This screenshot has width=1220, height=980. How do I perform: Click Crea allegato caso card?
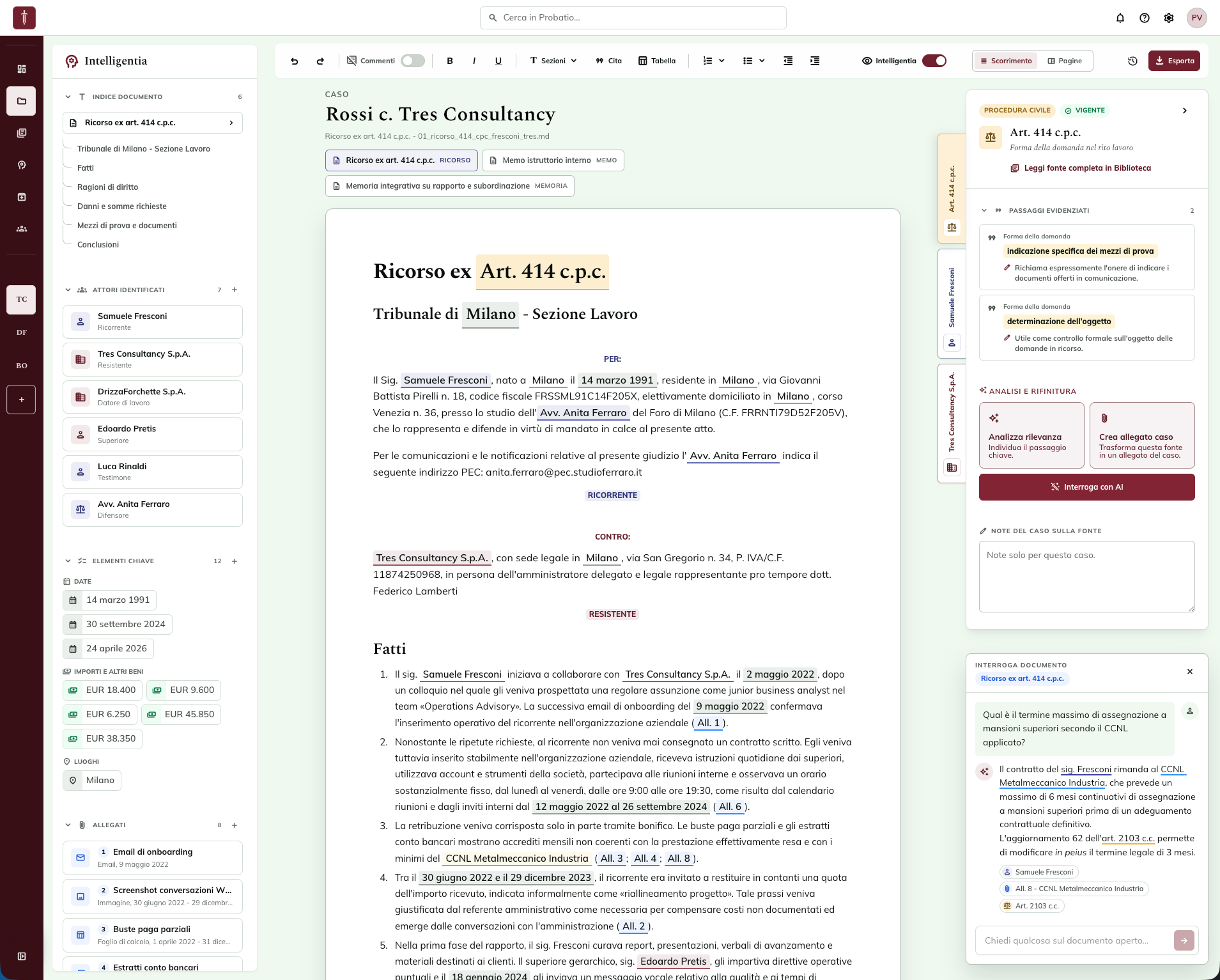tap(1142, 435)
